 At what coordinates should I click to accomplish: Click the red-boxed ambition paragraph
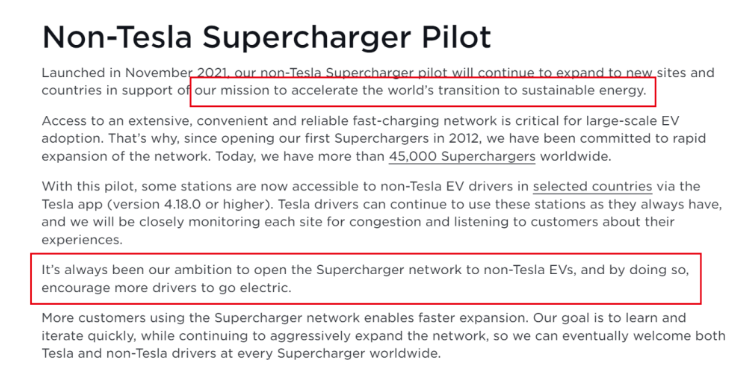[x=365, y=279]
